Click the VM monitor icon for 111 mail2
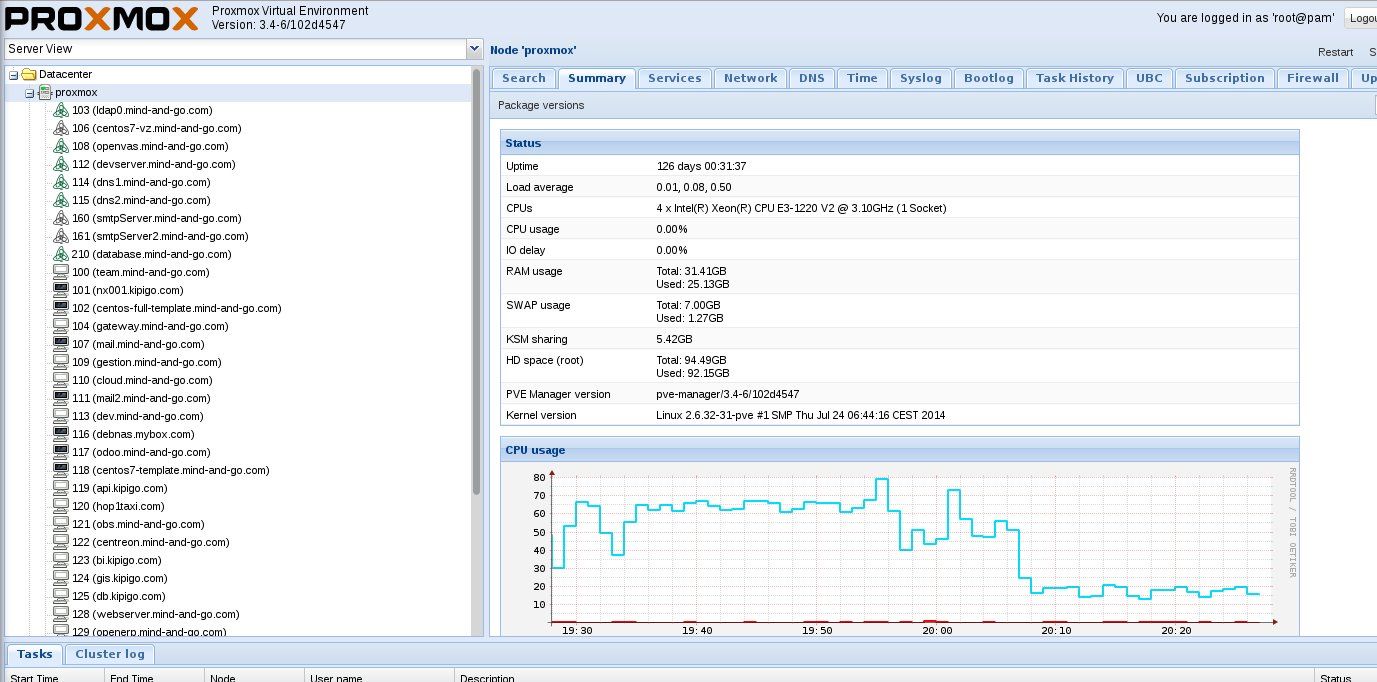The width and height of the screenshot is (1377, 682). (x=60, y=398)
